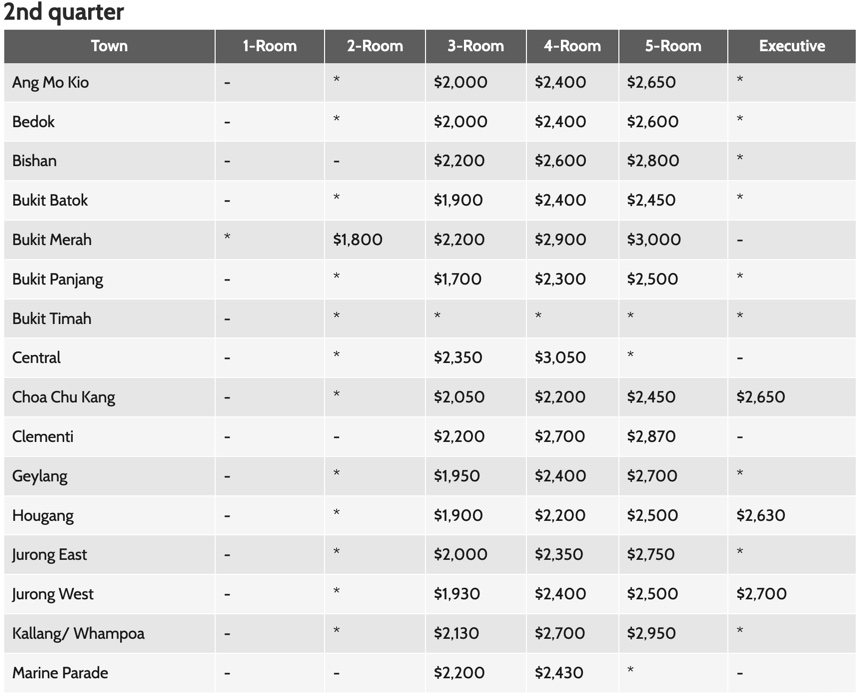Select Hougang Executive price $2,630
Image resolution: width=859 pixels, height=693 pixels.
click(760, 516)
